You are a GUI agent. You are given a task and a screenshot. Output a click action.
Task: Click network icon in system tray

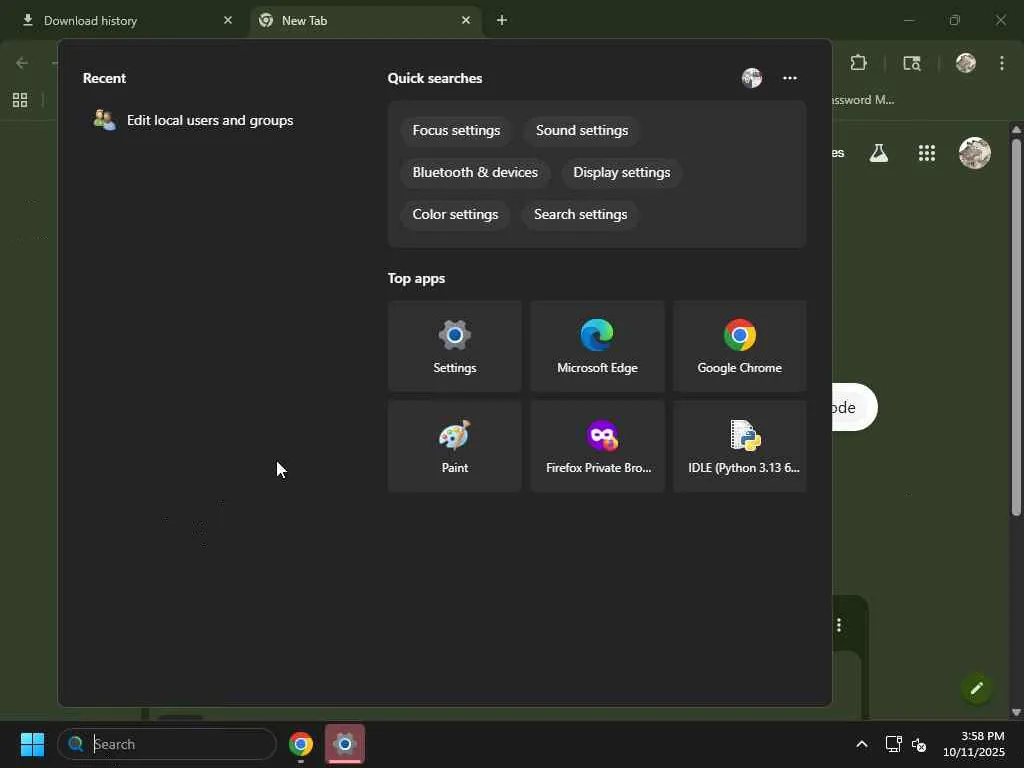point(893,744)
